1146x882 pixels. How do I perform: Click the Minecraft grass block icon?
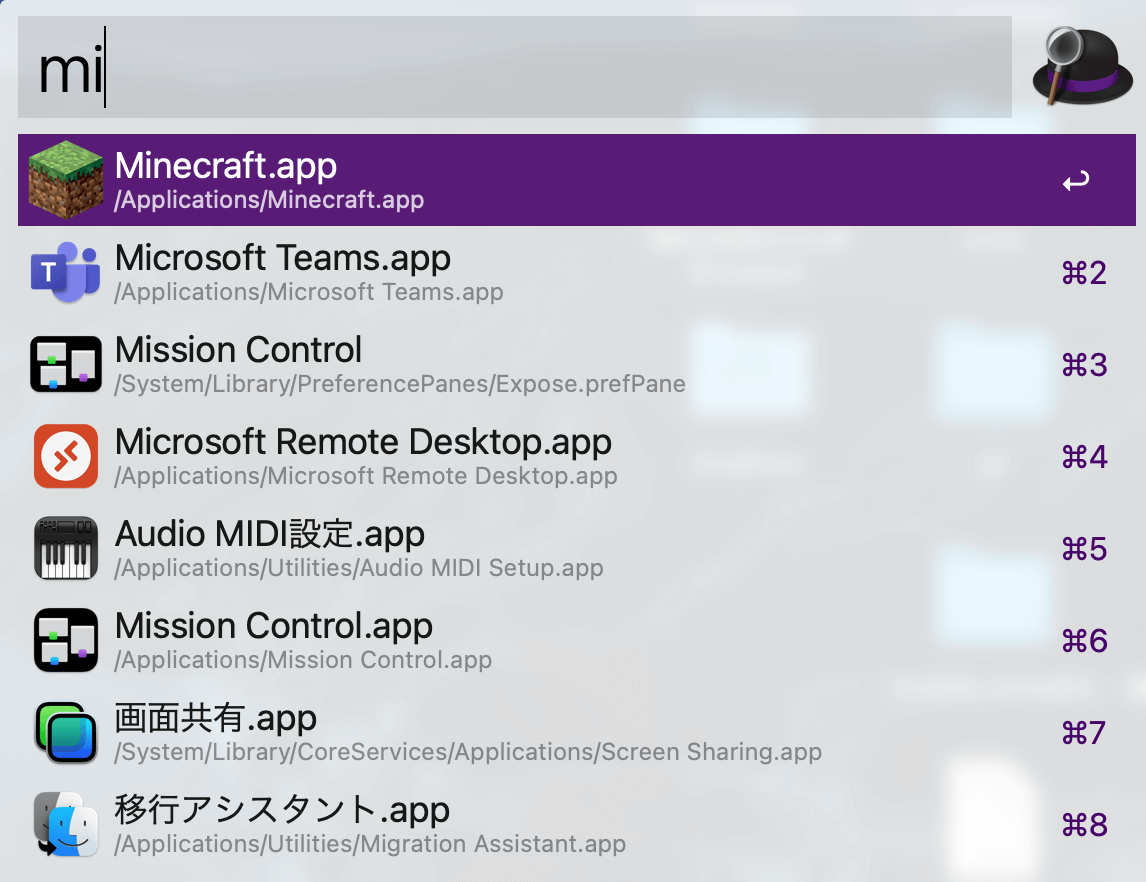click(66, 180)
